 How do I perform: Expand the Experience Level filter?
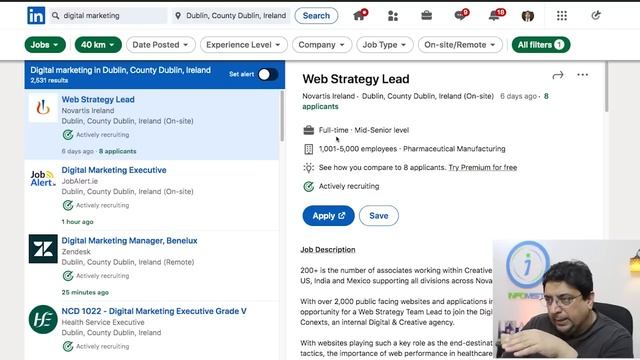coord(244,45)
